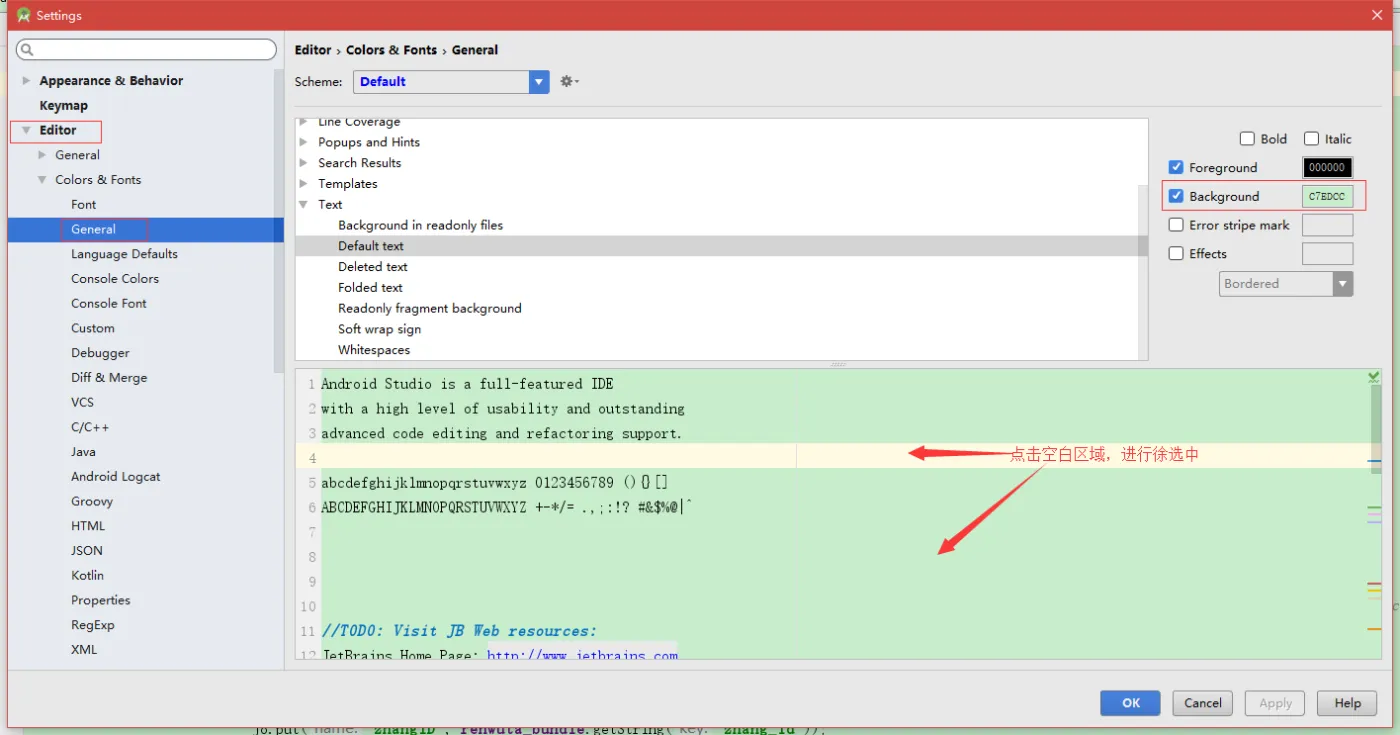This screenshot has width=1400, height=735.
Task: Enable the Effects checkbox
Action: coord(1176,253)
